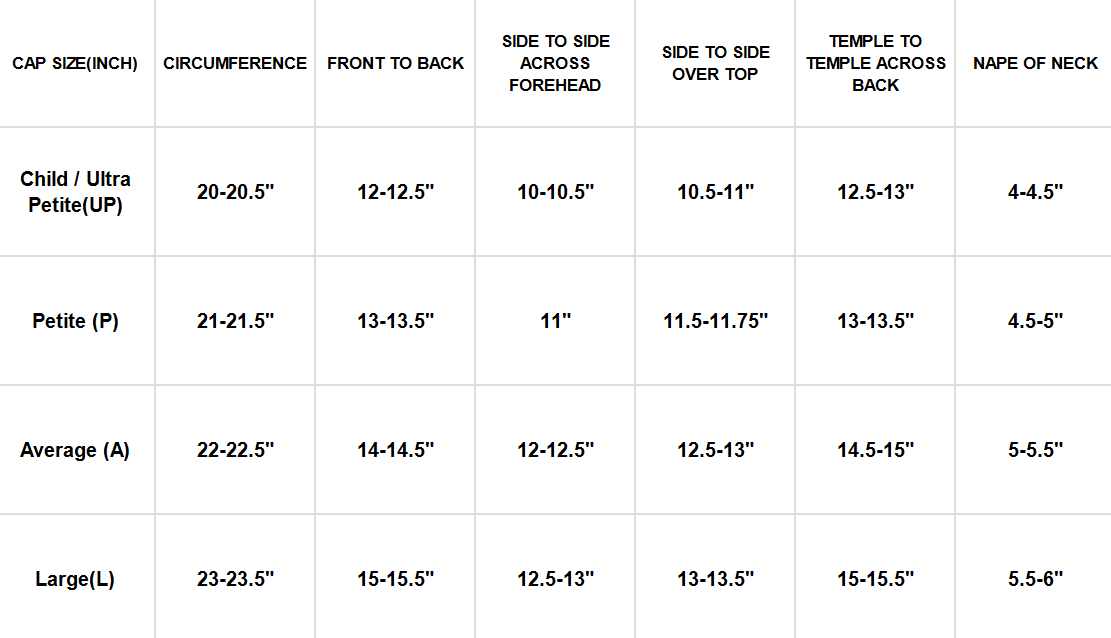Click the NAPE OF NECK header
Image resolution: width=1111 pixels, height=638 pixels.
coord(1035,63)
